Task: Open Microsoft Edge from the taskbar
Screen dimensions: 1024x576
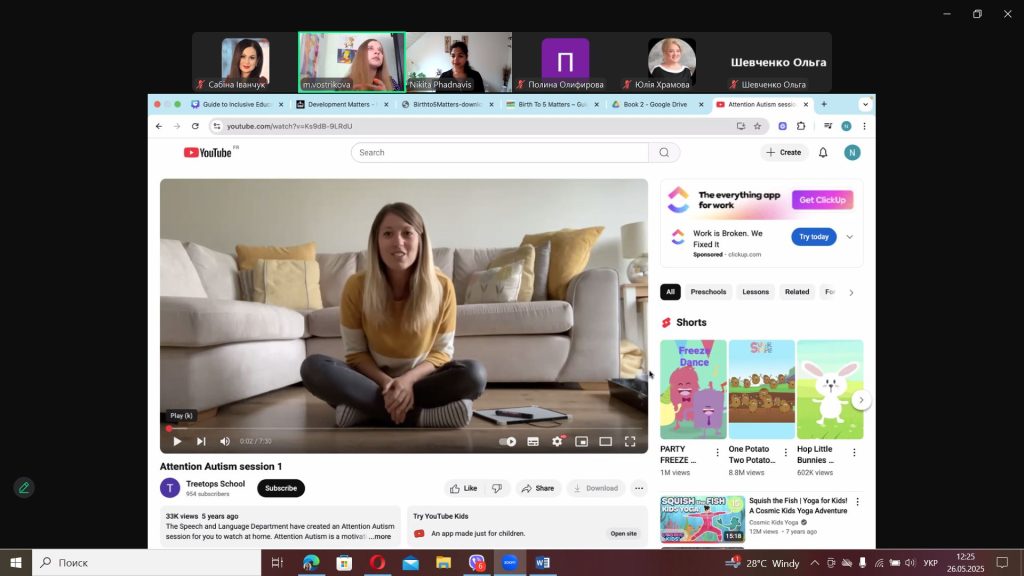Action: pos(311,562)
